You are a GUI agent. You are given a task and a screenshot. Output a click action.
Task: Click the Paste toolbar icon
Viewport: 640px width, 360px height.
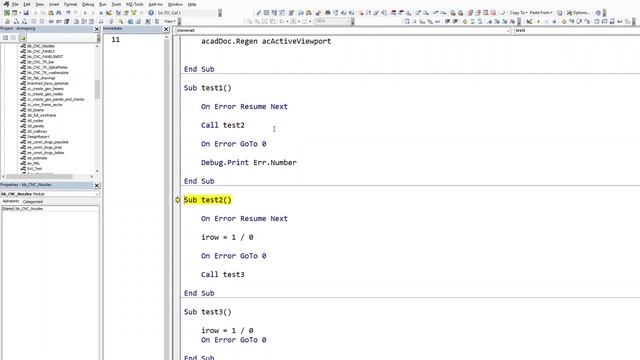(51, 13)
